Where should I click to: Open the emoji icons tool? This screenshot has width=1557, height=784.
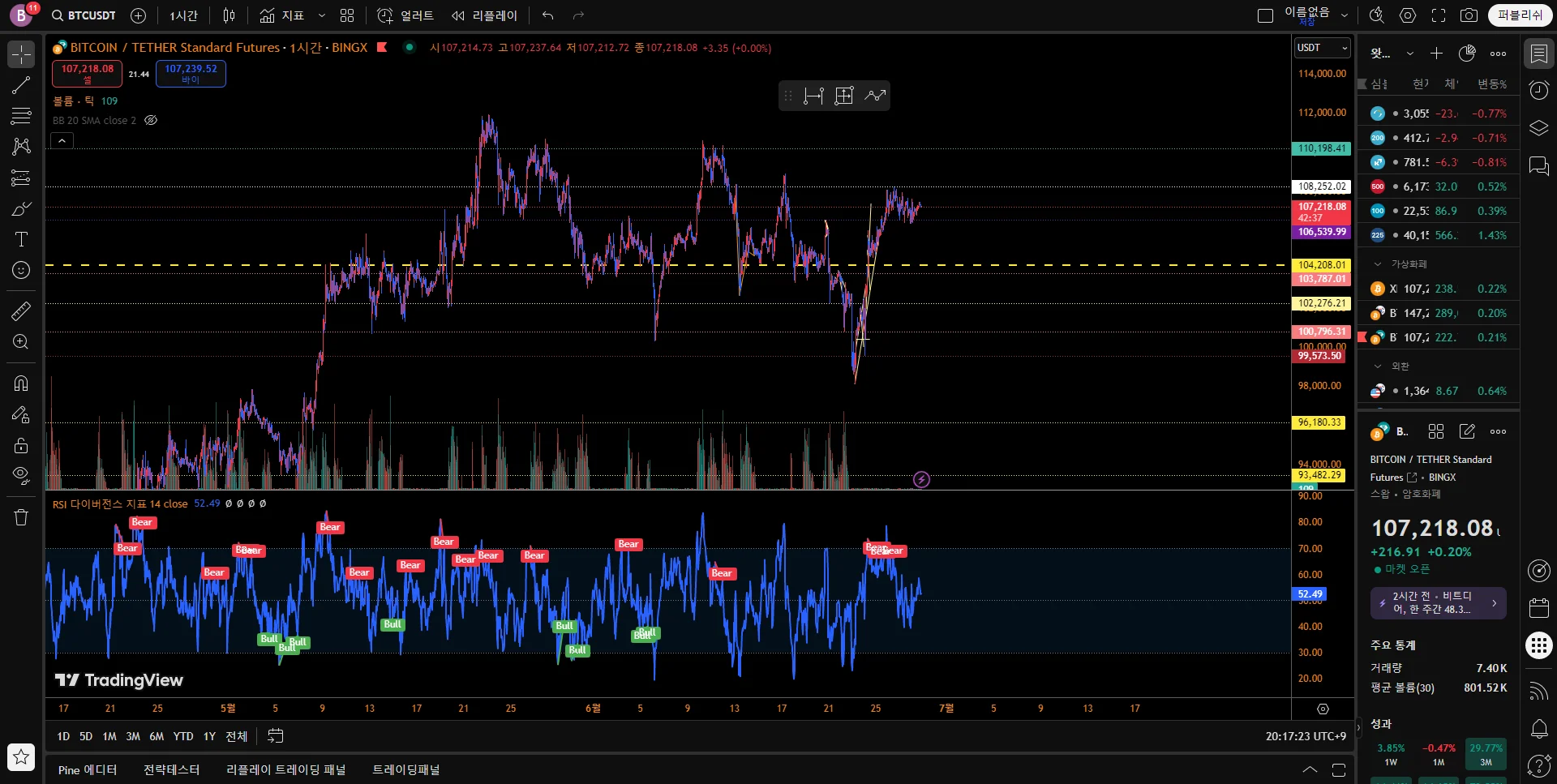21,270
